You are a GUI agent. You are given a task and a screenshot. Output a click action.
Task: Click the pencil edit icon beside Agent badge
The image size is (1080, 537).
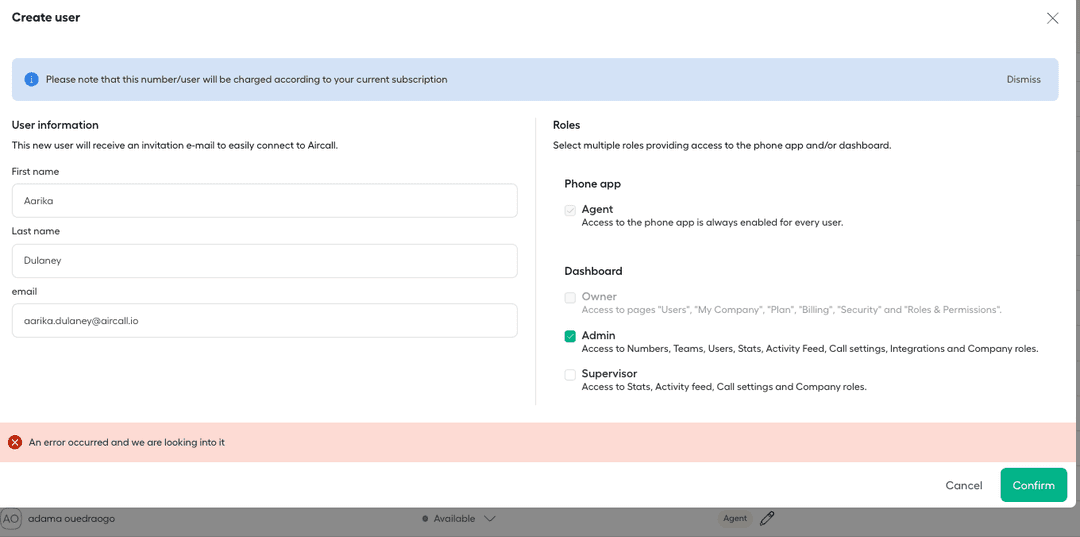coord(767,518)
